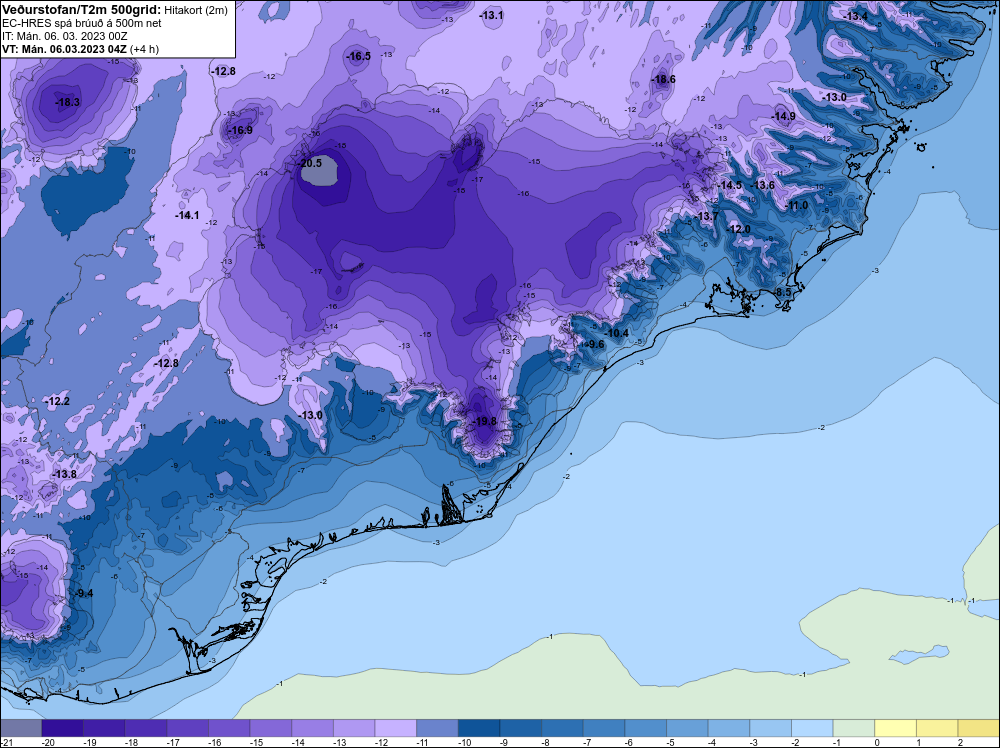
Task: Click the -12.2 temperature label
Action: pyautogui.click(x=57, y=401)
